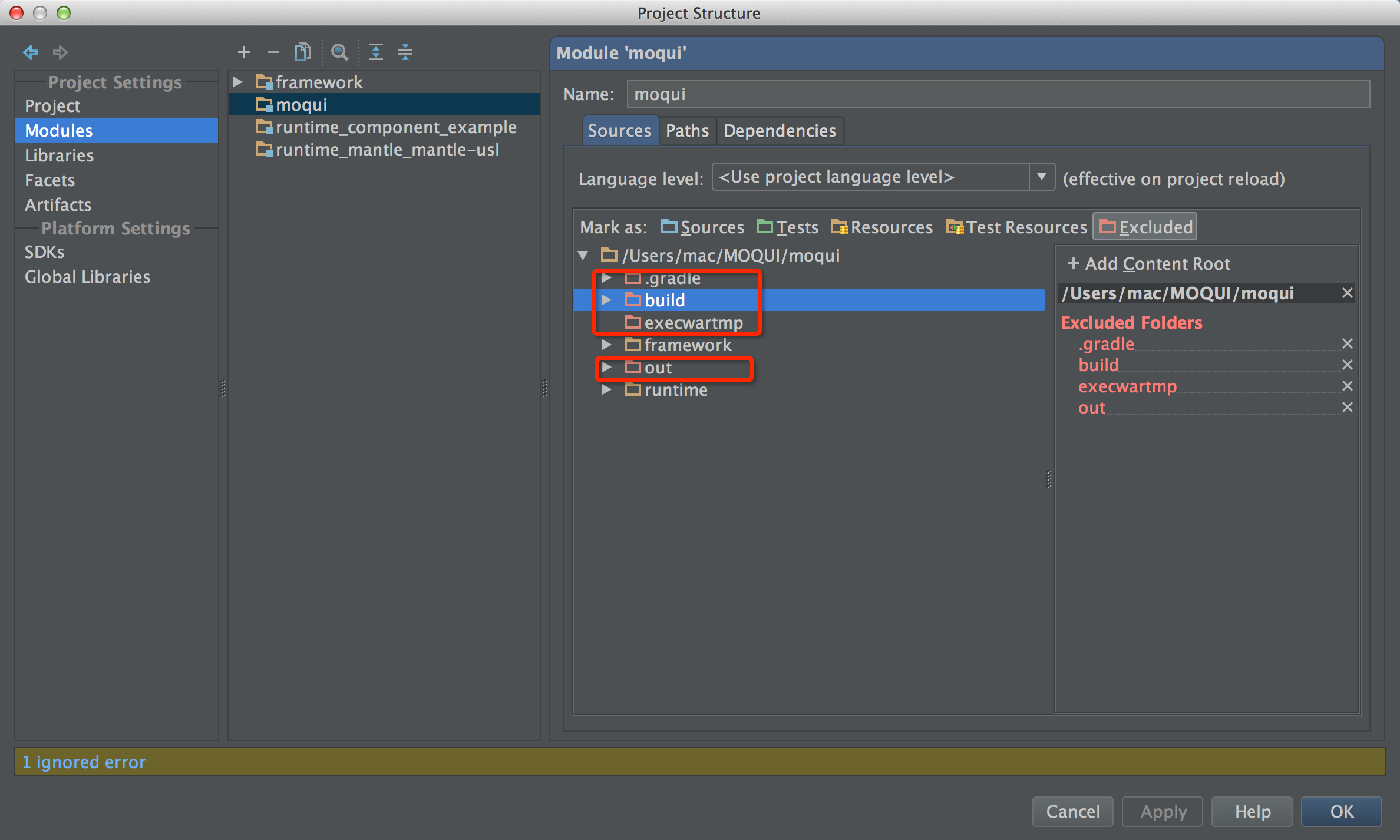Switch to the Dependencies tab
Viewport: 1400px width, 840px height.
780,131
